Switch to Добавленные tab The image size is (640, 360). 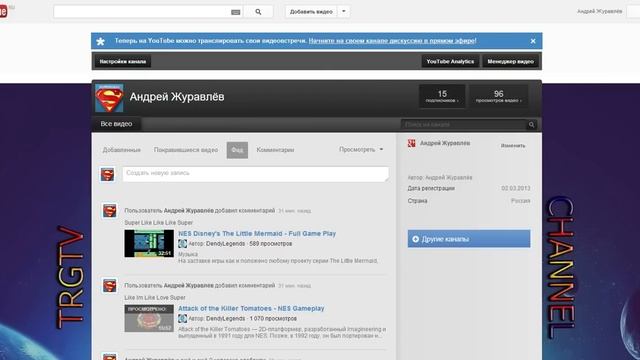click(122, 150)
